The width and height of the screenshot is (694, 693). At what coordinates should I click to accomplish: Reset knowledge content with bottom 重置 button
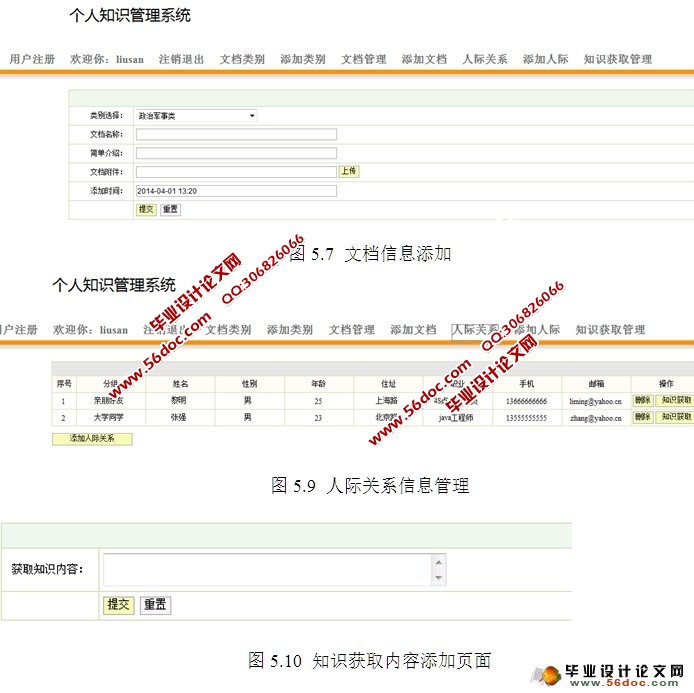tap(154, 605)
